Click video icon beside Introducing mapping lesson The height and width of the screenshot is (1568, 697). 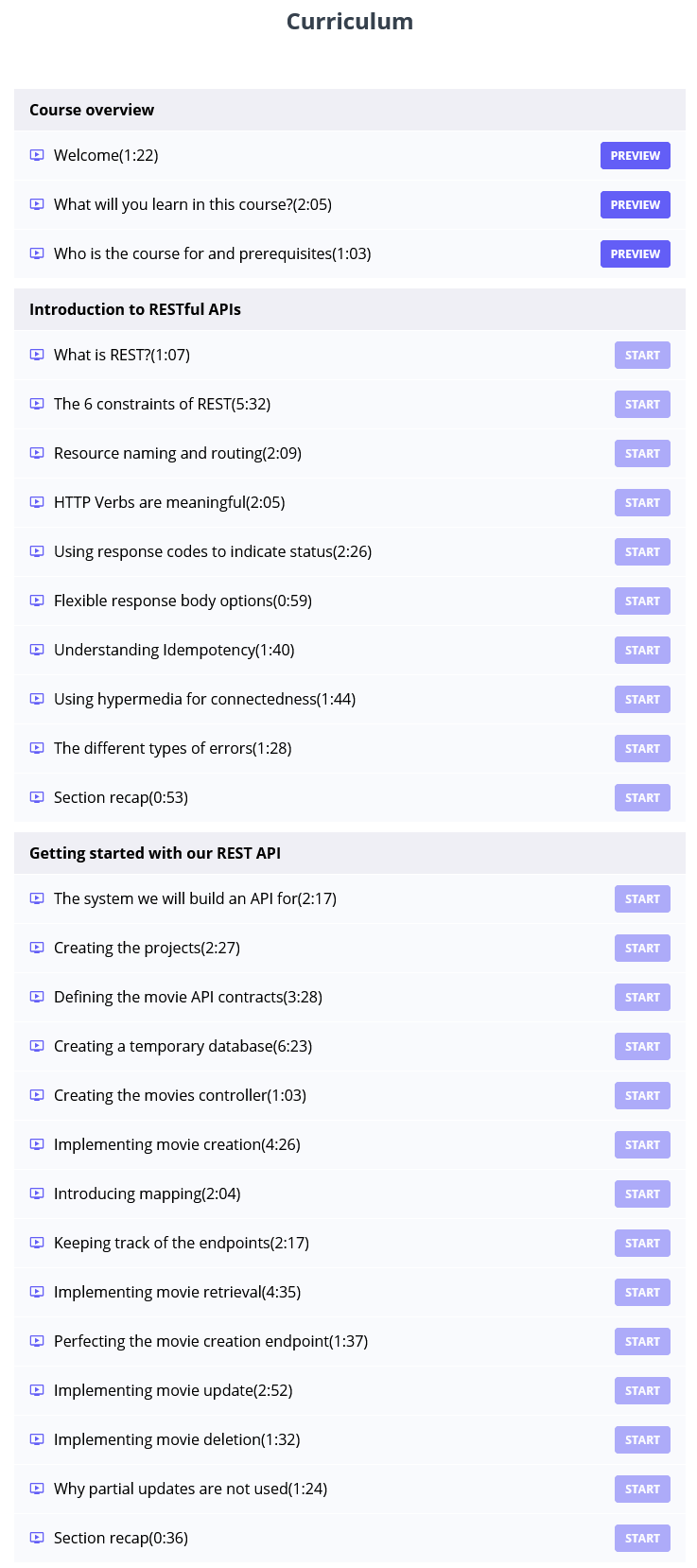pyautogui.click(x=37, y=1193)
